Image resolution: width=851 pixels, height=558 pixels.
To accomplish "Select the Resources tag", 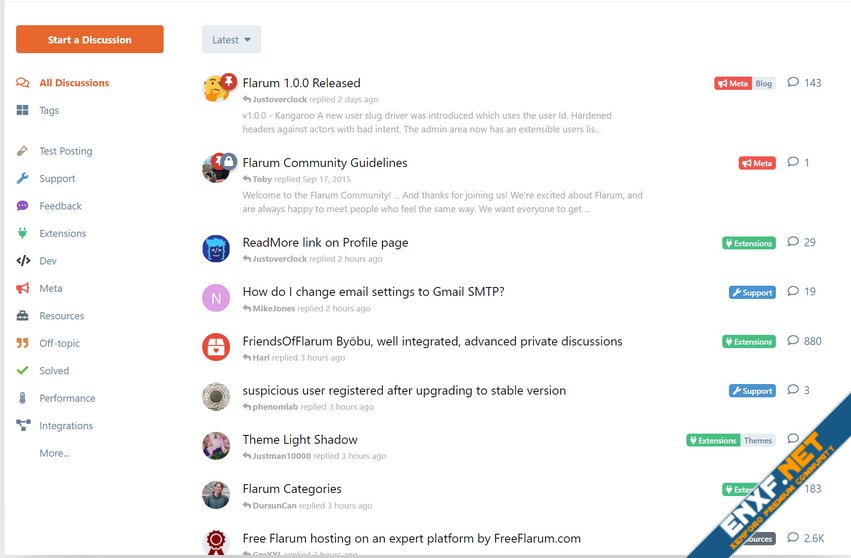I will [x=61, y=315].
